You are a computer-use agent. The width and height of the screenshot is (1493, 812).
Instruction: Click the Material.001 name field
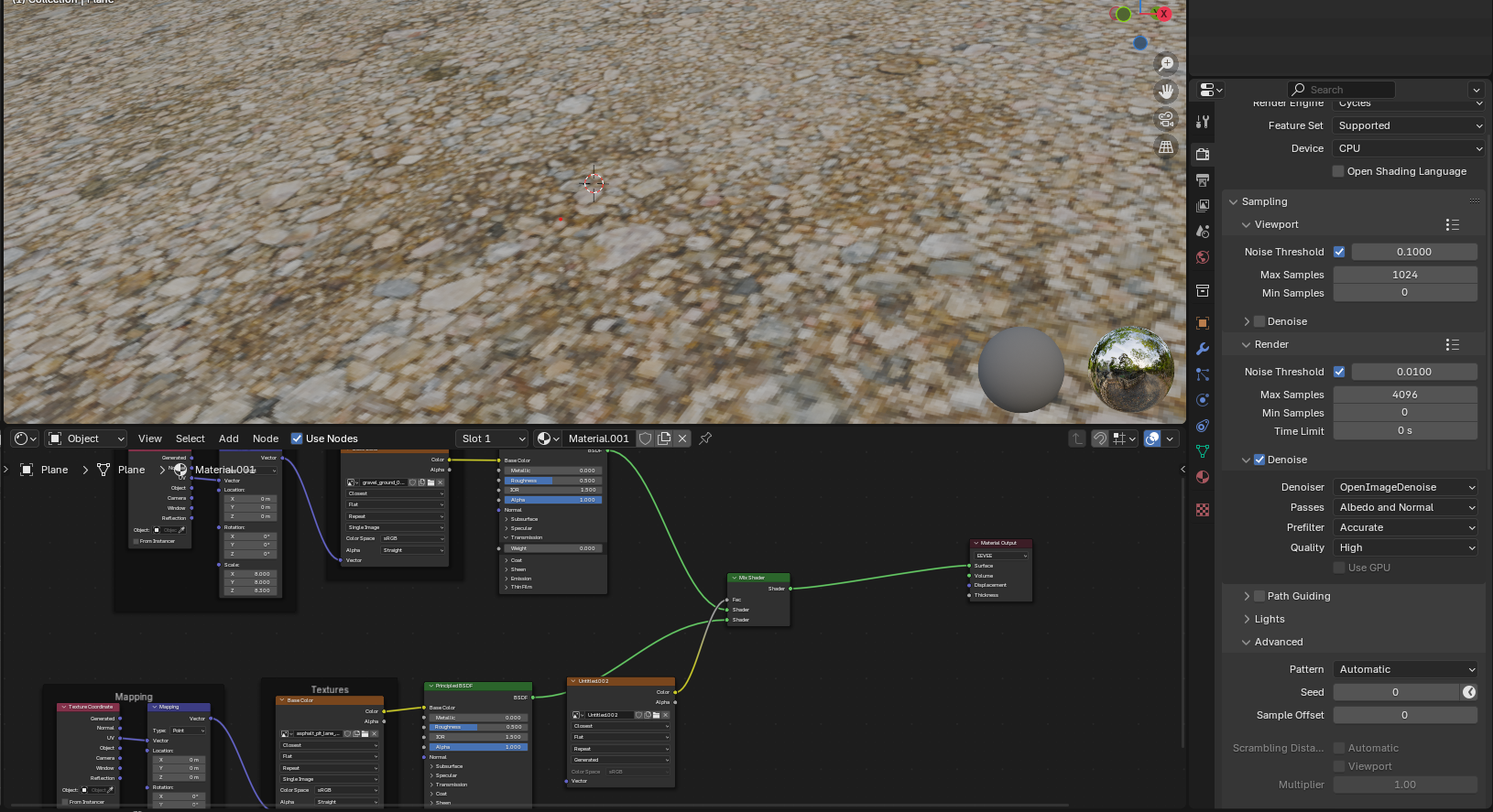coord(599,438)
